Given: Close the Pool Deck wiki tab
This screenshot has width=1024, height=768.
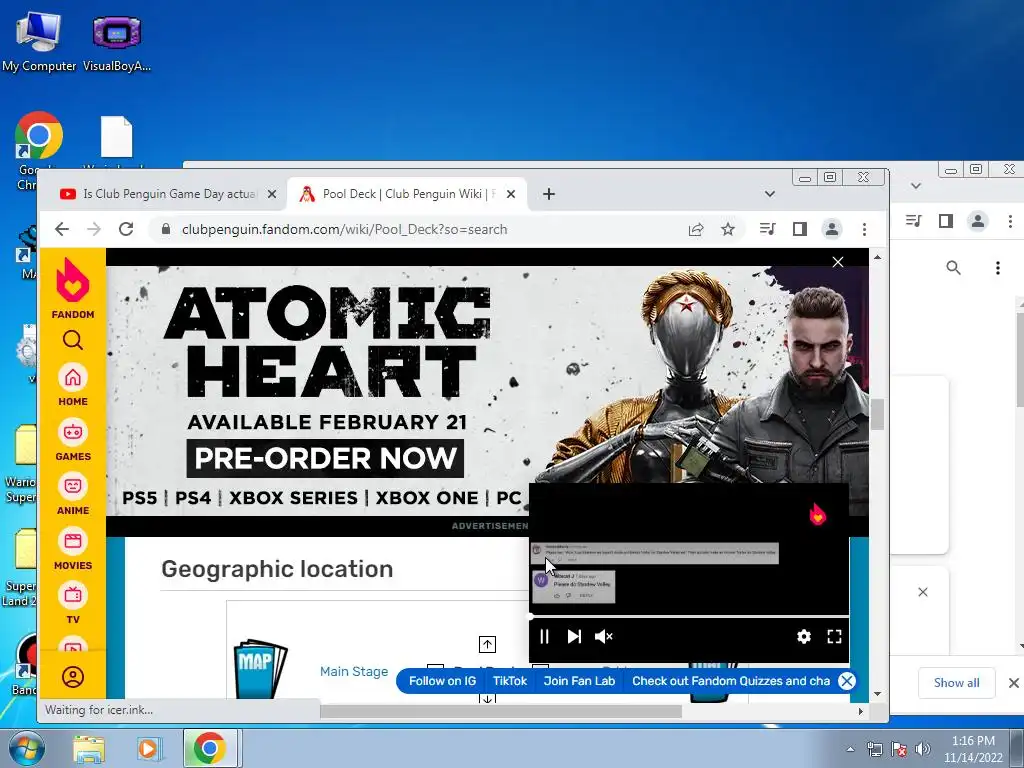Looking at the screenshot, I should tap(511, 194).
